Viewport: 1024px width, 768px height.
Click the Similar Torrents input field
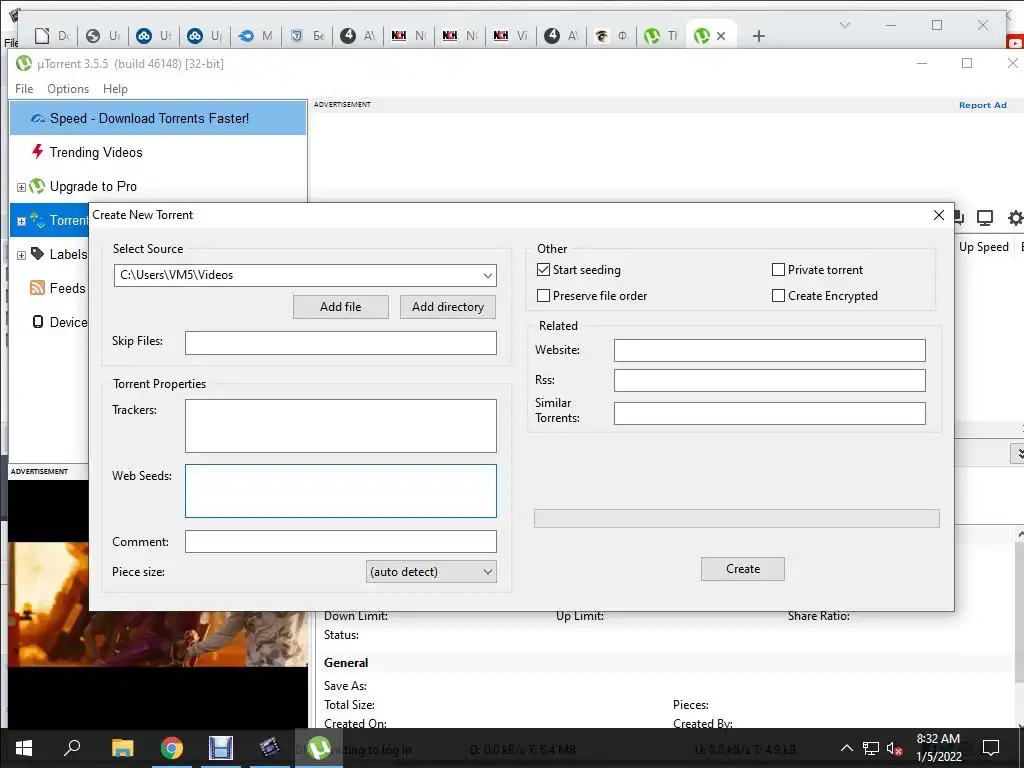point(769,413)
